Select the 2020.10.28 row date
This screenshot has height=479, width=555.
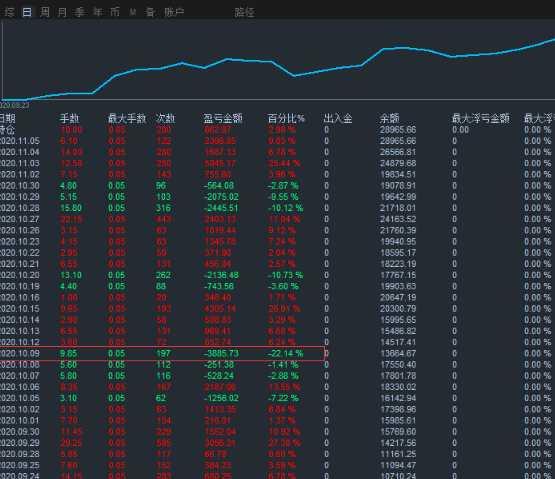pos(20,208)
